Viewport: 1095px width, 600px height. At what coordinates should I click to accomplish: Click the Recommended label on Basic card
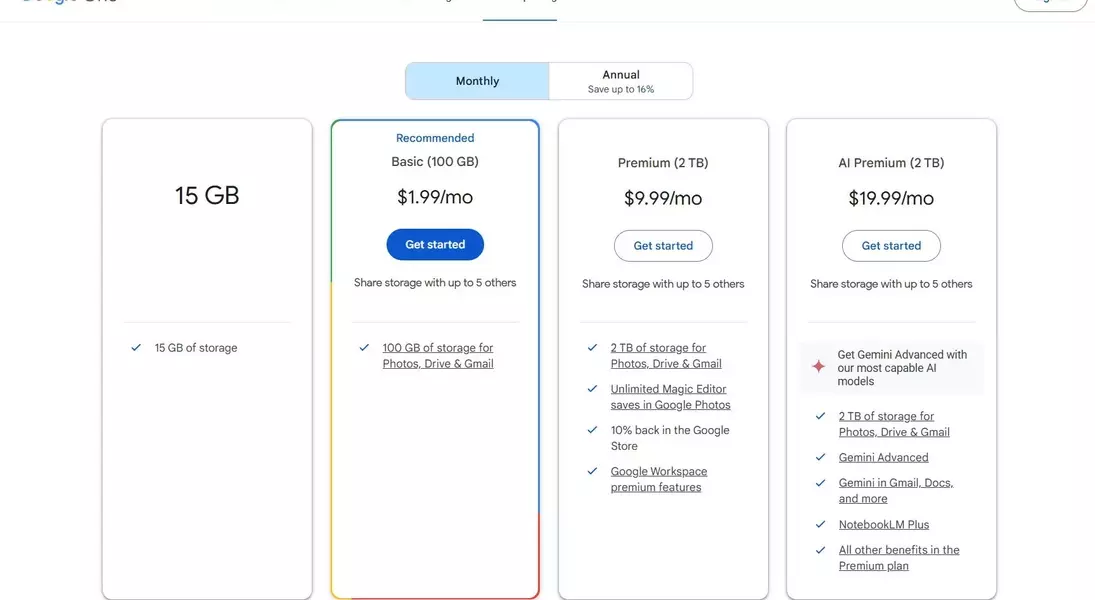435,138
